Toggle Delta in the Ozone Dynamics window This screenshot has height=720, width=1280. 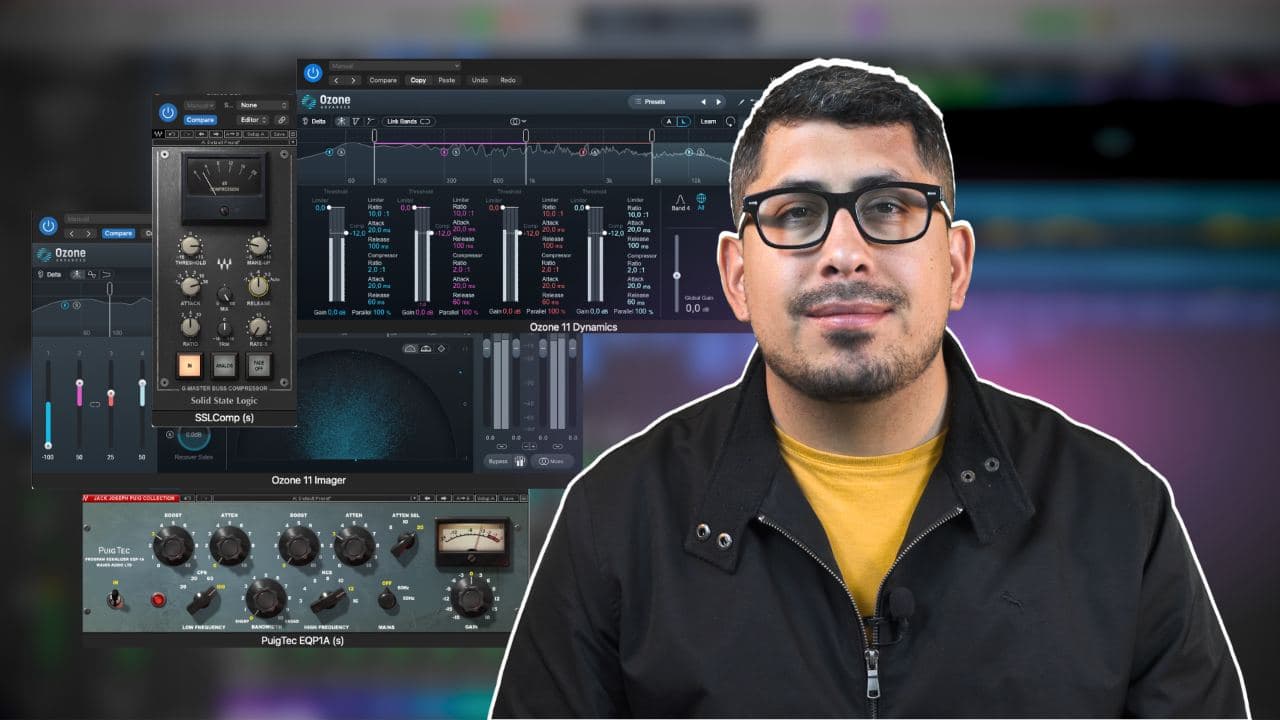click(314, 121)
